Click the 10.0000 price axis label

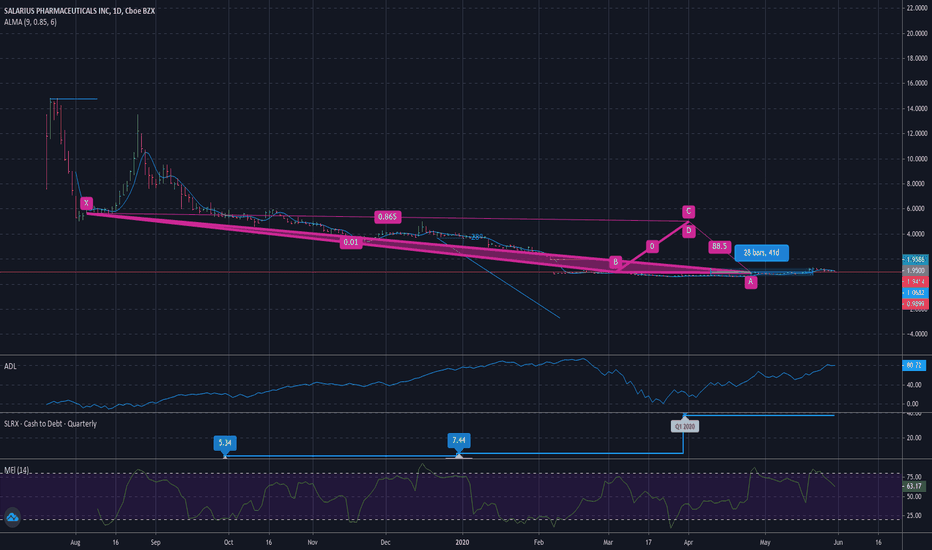(917, 159)
